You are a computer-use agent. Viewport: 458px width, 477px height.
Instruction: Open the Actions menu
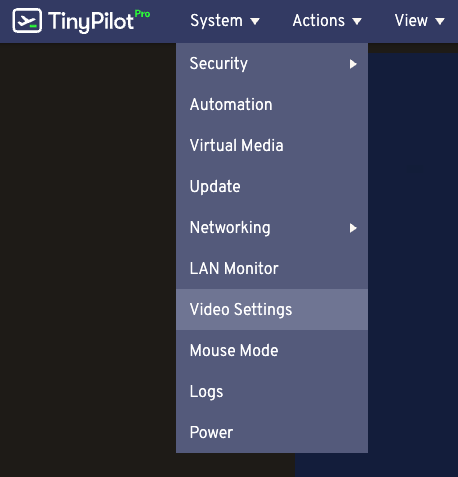(327, 21)
